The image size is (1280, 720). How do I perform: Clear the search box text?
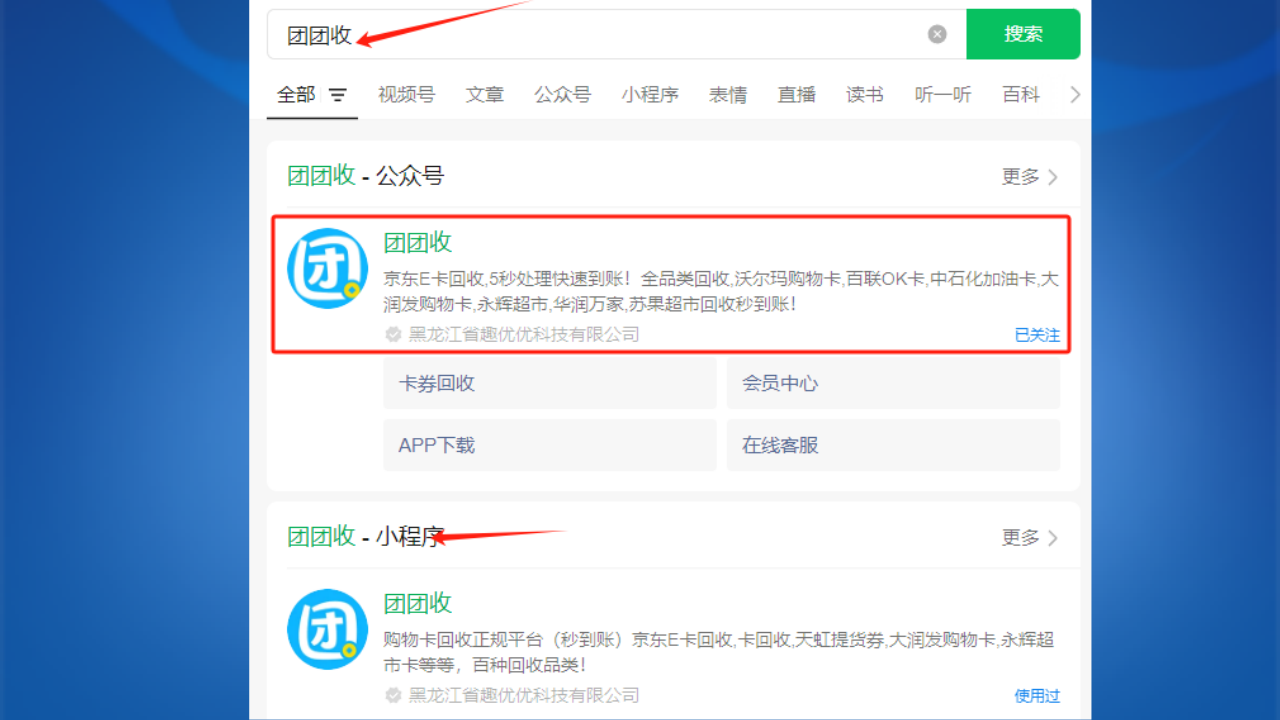click(x=937, y=35)
